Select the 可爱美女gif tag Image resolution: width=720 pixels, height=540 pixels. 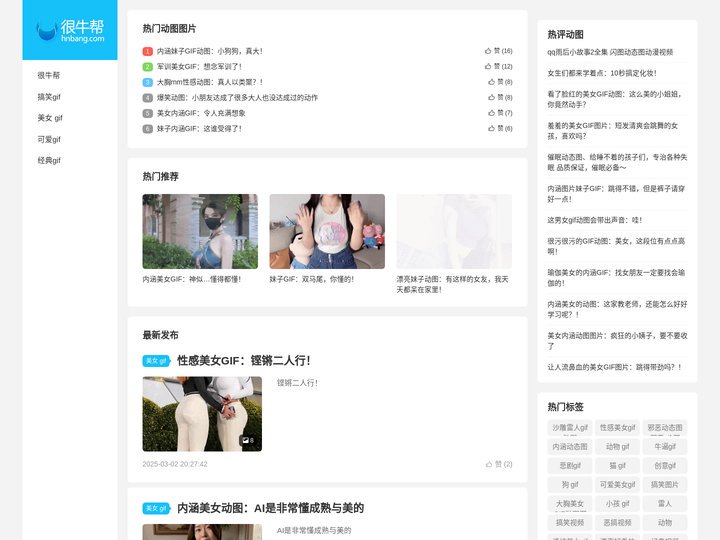(618, 484)
